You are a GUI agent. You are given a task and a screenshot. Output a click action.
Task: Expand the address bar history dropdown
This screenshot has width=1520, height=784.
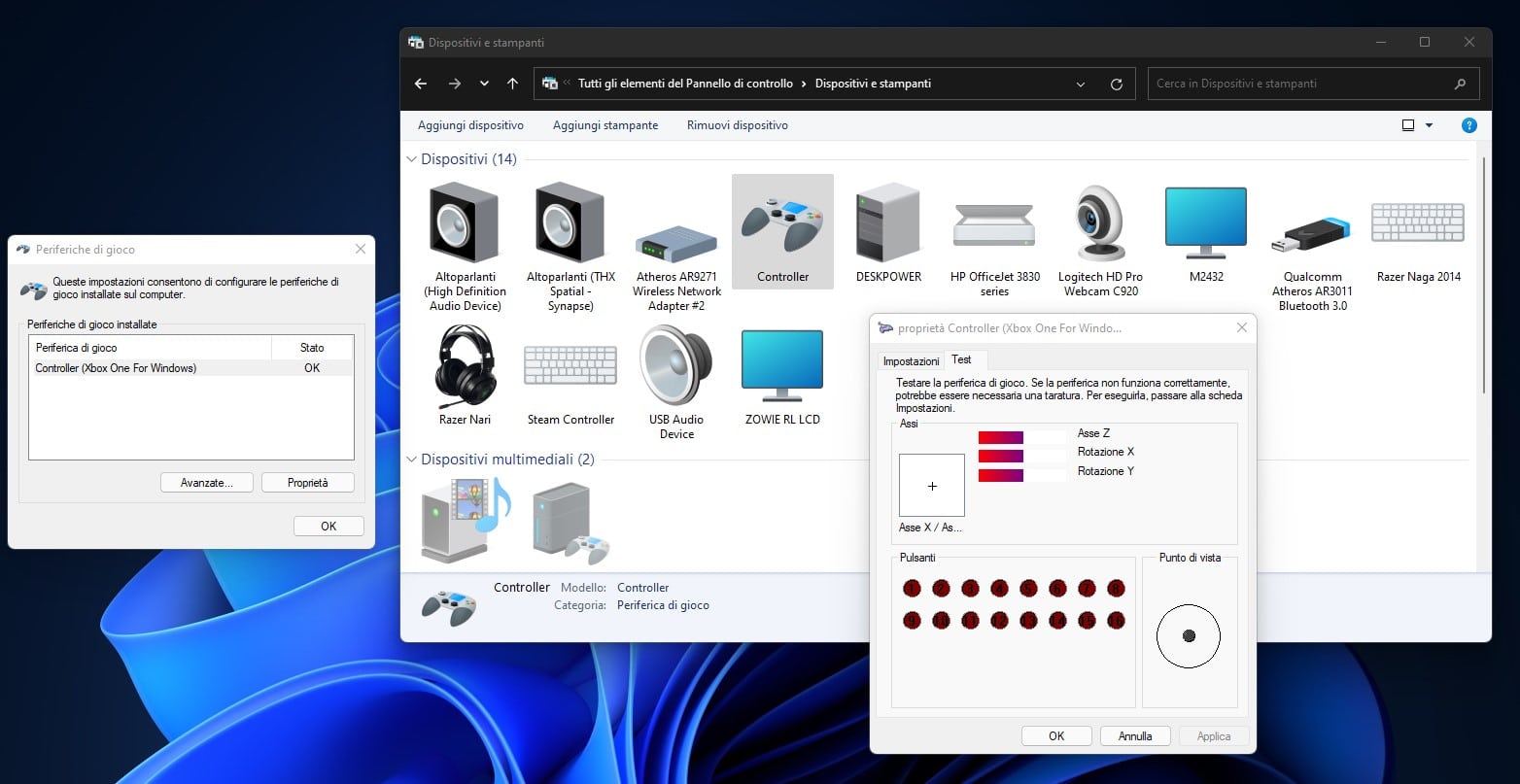[1081, 84]
